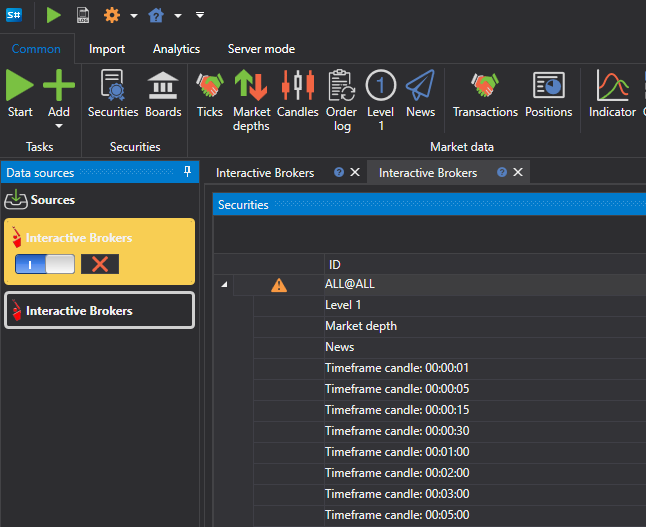This screenshot has width=646, height=527.
Task: Click the green play icon in quick access bar
Action: (54, 15)
